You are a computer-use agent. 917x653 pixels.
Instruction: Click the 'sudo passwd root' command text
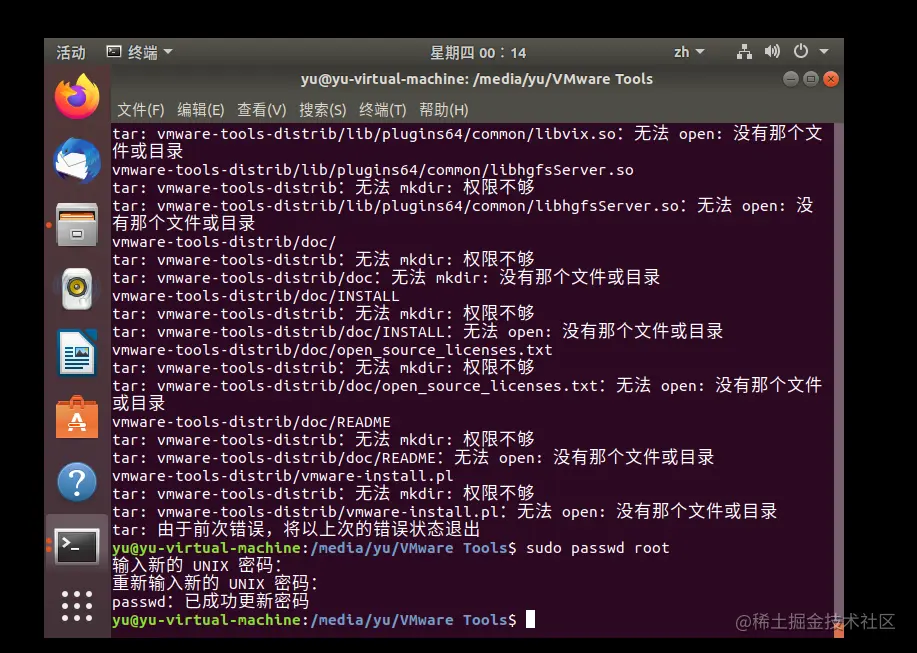pos(598,548)
